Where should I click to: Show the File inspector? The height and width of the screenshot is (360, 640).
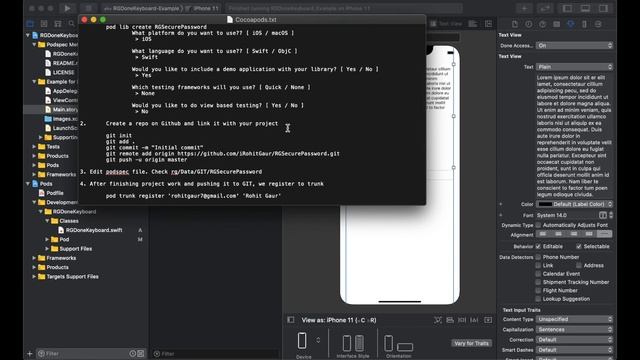[x=515, y=24]
